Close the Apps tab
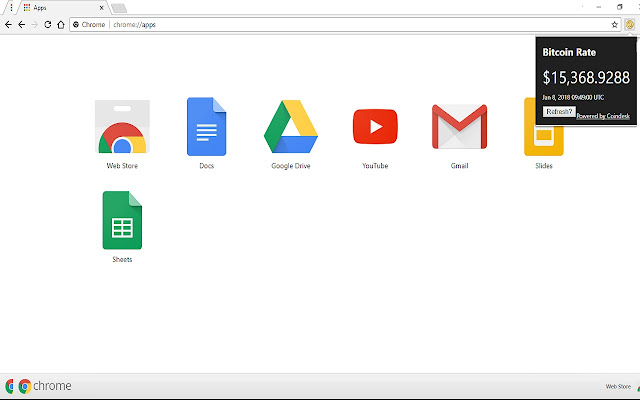Screen dimensions: 640x400 [102, 7]
